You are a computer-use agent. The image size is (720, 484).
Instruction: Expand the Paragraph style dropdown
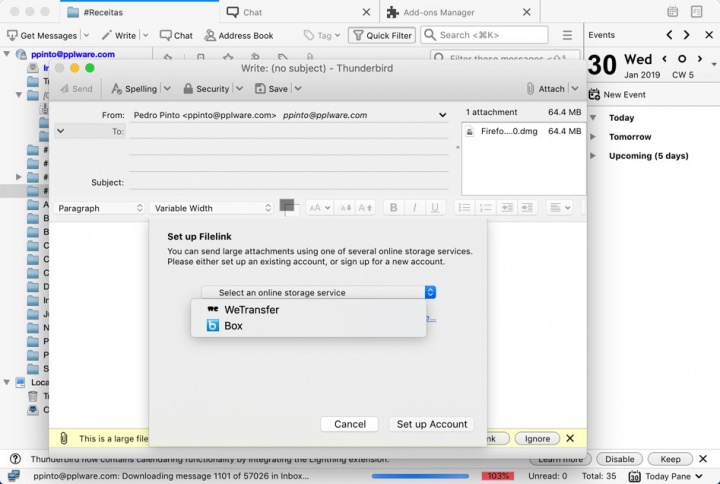(x=100, y=208)
